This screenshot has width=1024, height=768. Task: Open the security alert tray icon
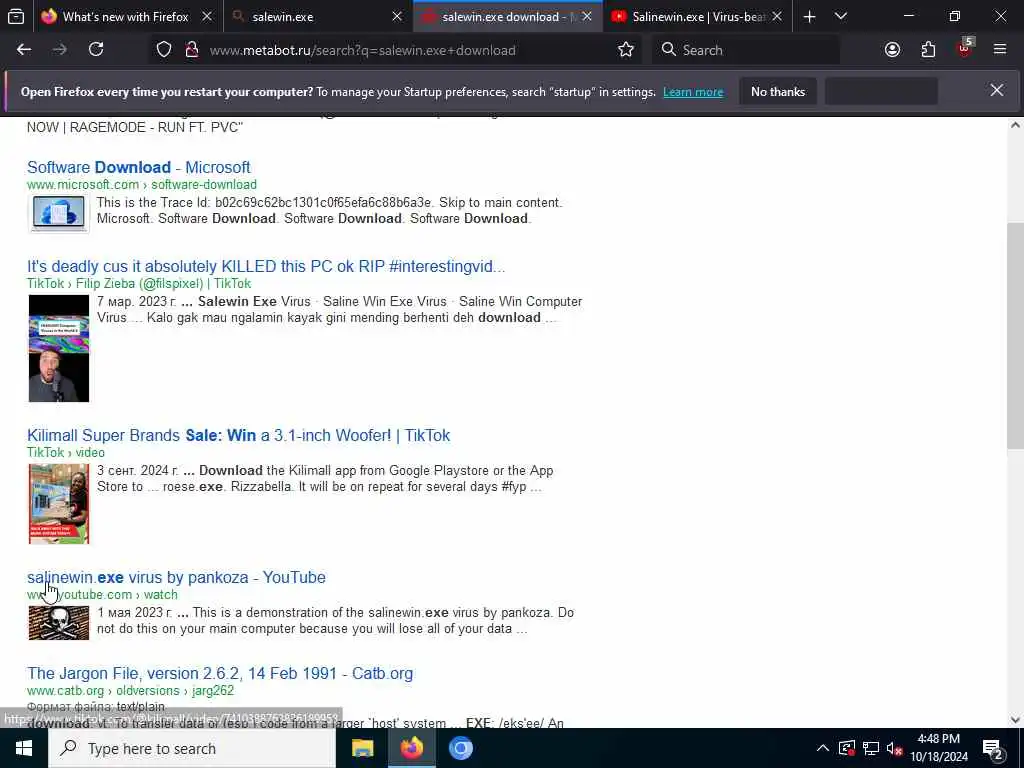(x=846, y=748)
